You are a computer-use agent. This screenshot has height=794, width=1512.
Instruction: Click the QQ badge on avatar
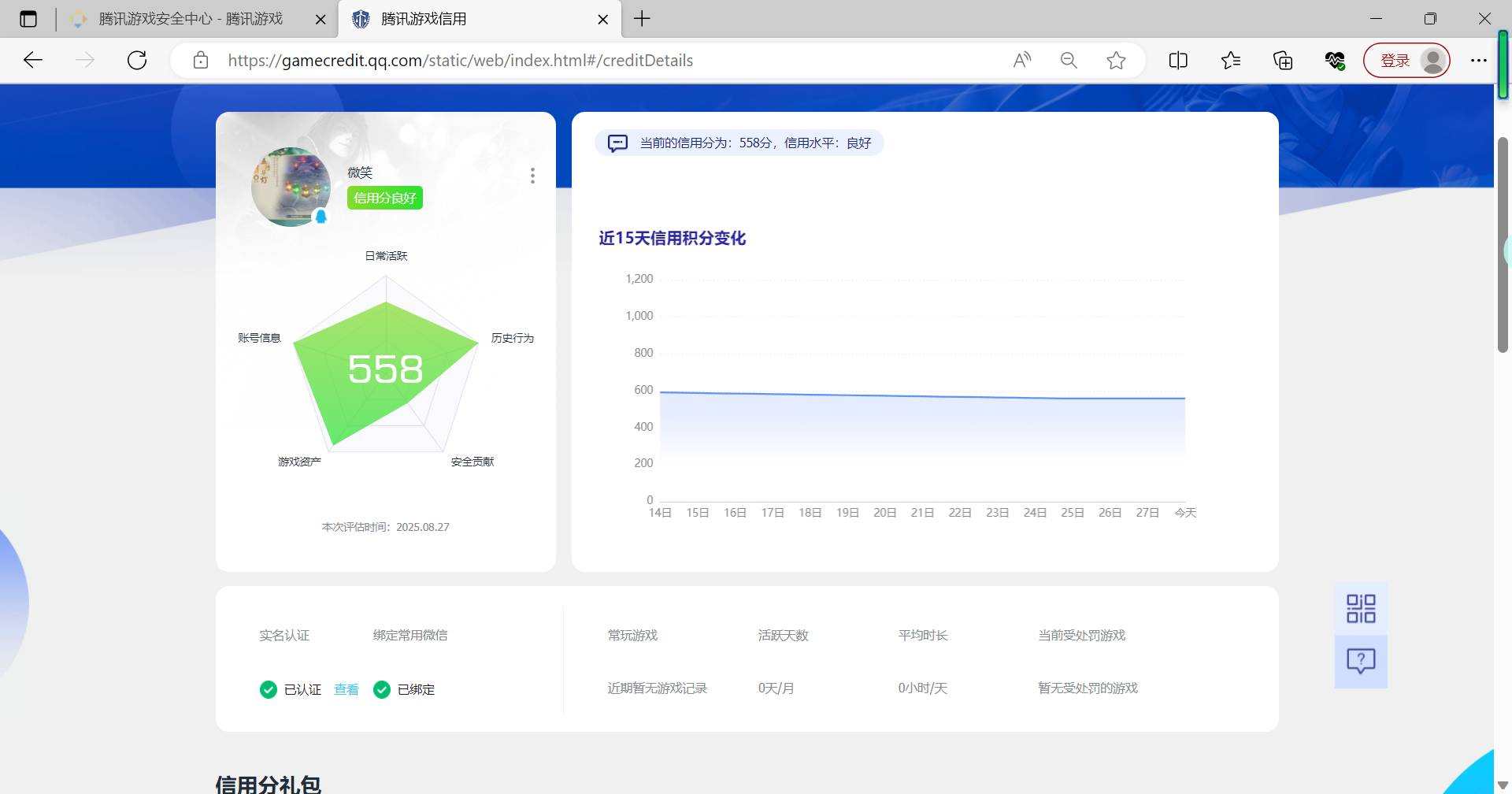point(321,217)
